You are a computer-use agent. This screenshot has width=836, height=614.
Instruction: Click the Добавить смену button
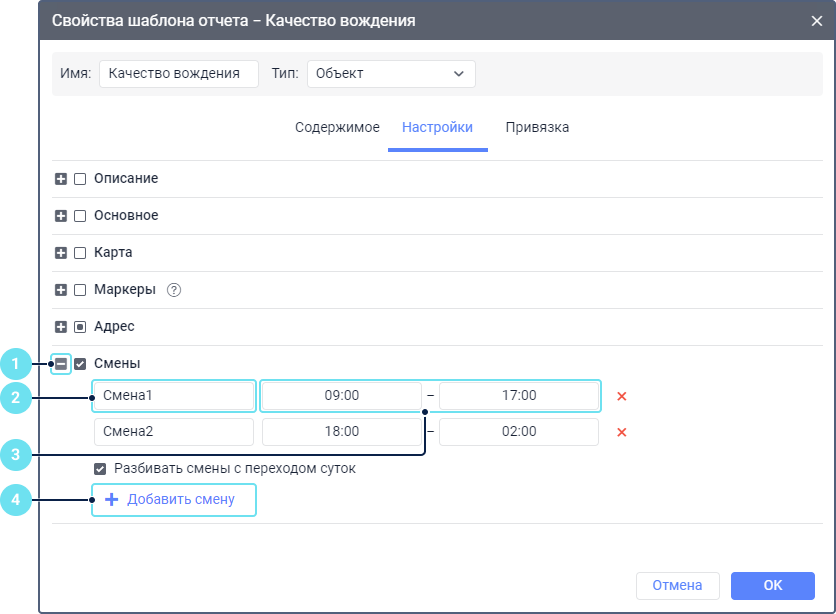point(174,500)
